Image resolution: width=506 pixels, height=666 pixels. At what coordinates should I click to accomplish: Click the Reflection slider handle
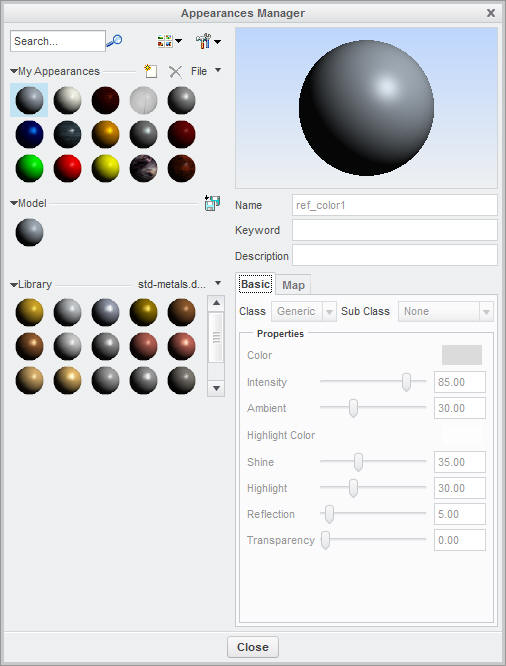click(x=329, y=514)
